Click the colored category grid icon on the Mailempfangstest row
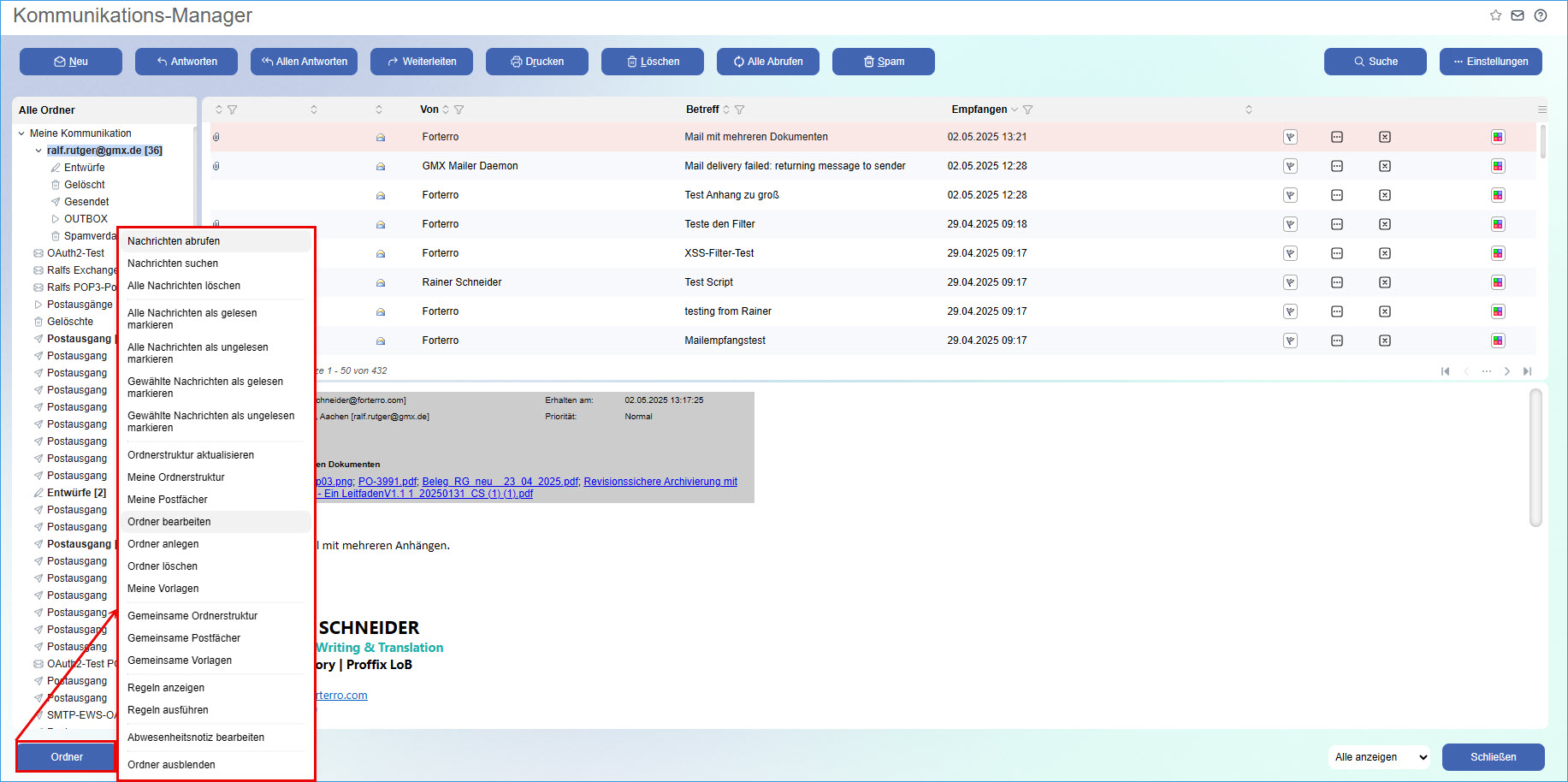 (1498, 340)
